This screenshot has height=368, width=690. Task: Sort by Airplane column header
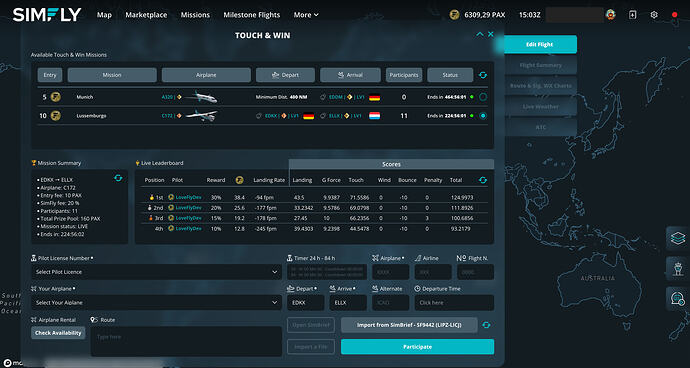click(206, 75)
